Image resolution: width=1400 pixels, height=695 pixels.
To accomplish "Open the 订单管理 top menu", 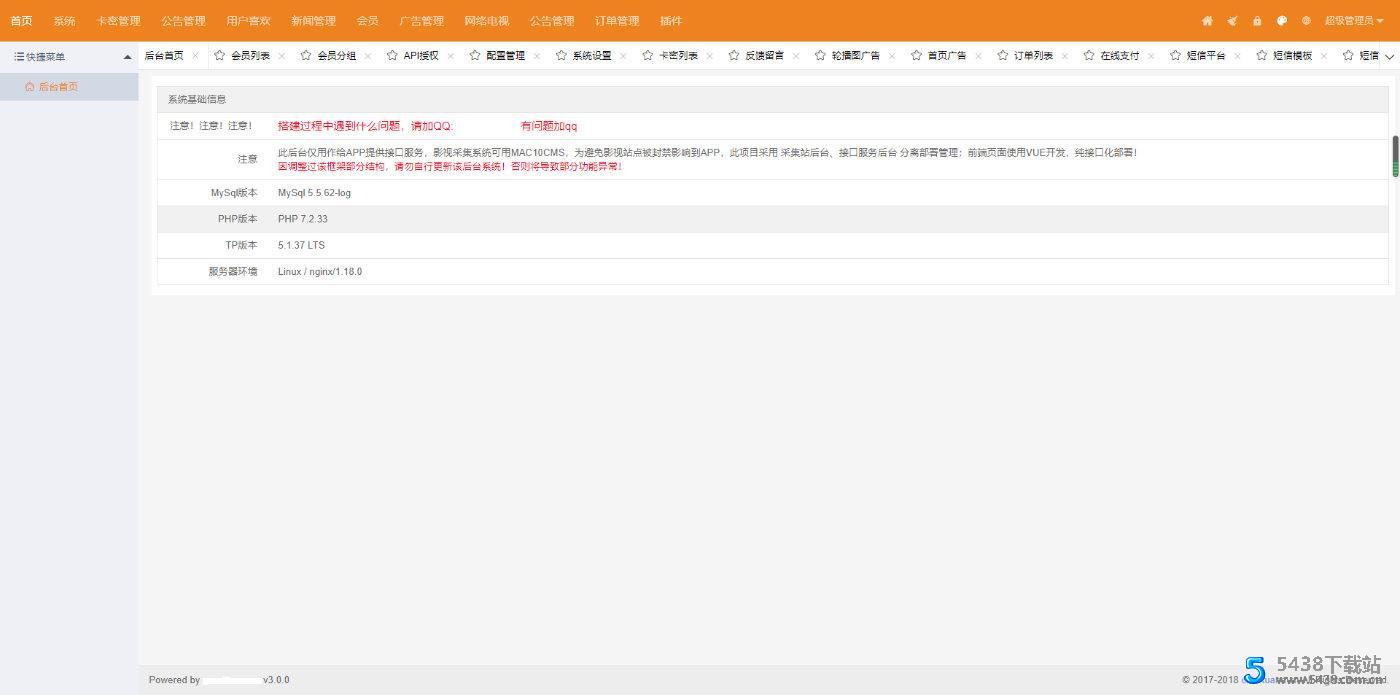I will pos(617,21).
